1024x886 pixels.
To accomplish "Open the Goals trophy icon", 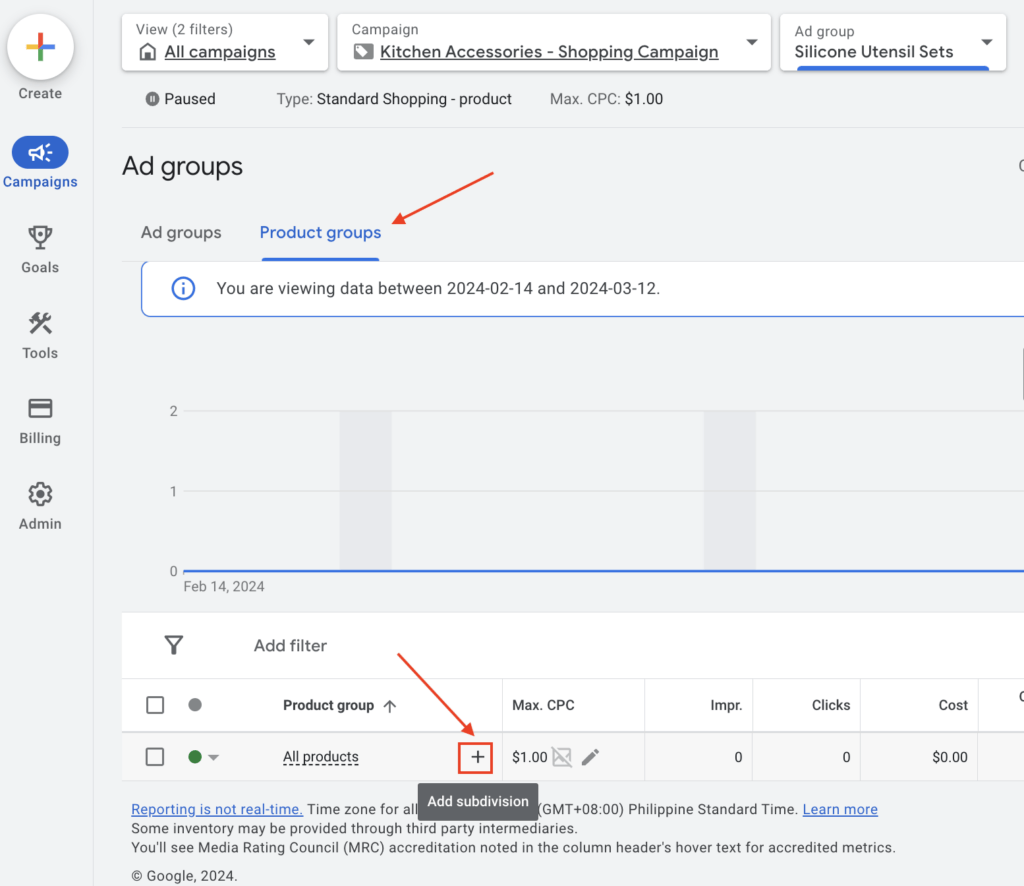I will pos(40,238).
